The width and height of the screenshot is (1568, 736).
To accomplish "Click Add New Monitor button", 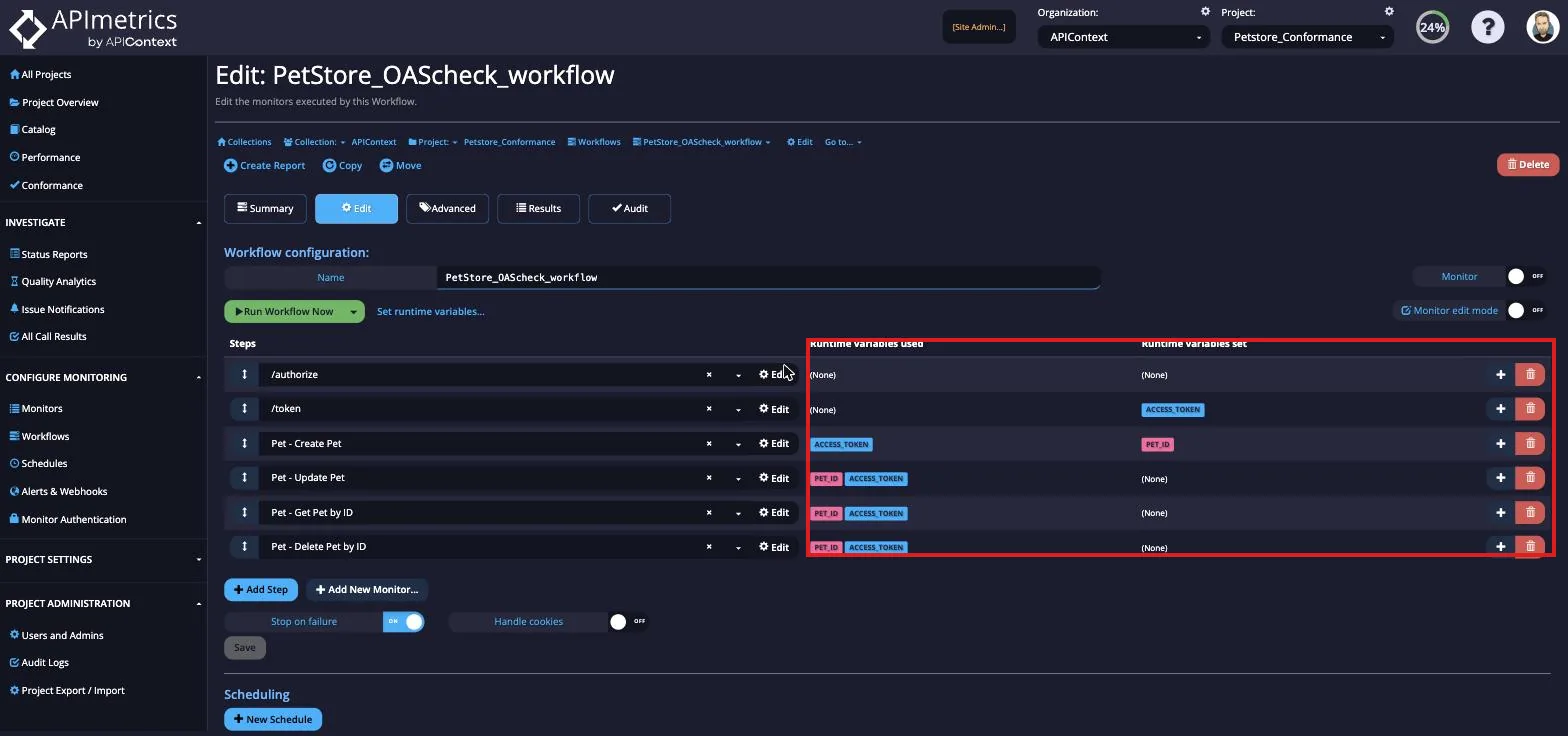I will coord(367,590).
